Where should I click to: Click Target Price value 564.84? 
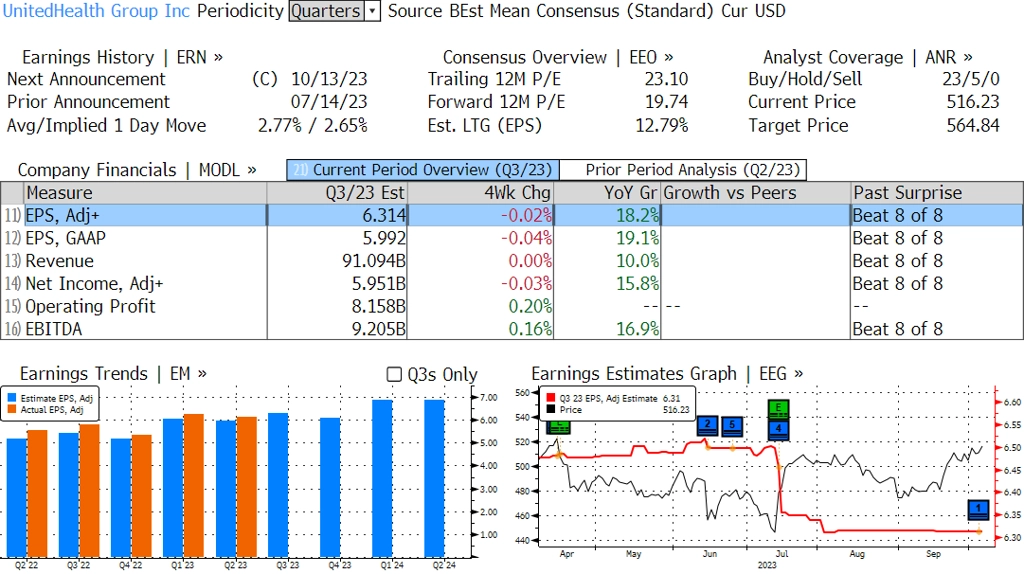(973, 125)
